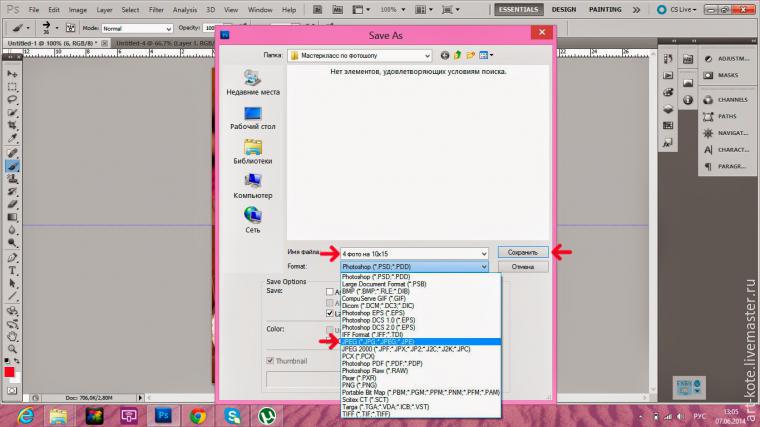The width and height of the screenshot is (760, 427).
Task: Go up one folder level in dialog
Action: pos(457,55)
